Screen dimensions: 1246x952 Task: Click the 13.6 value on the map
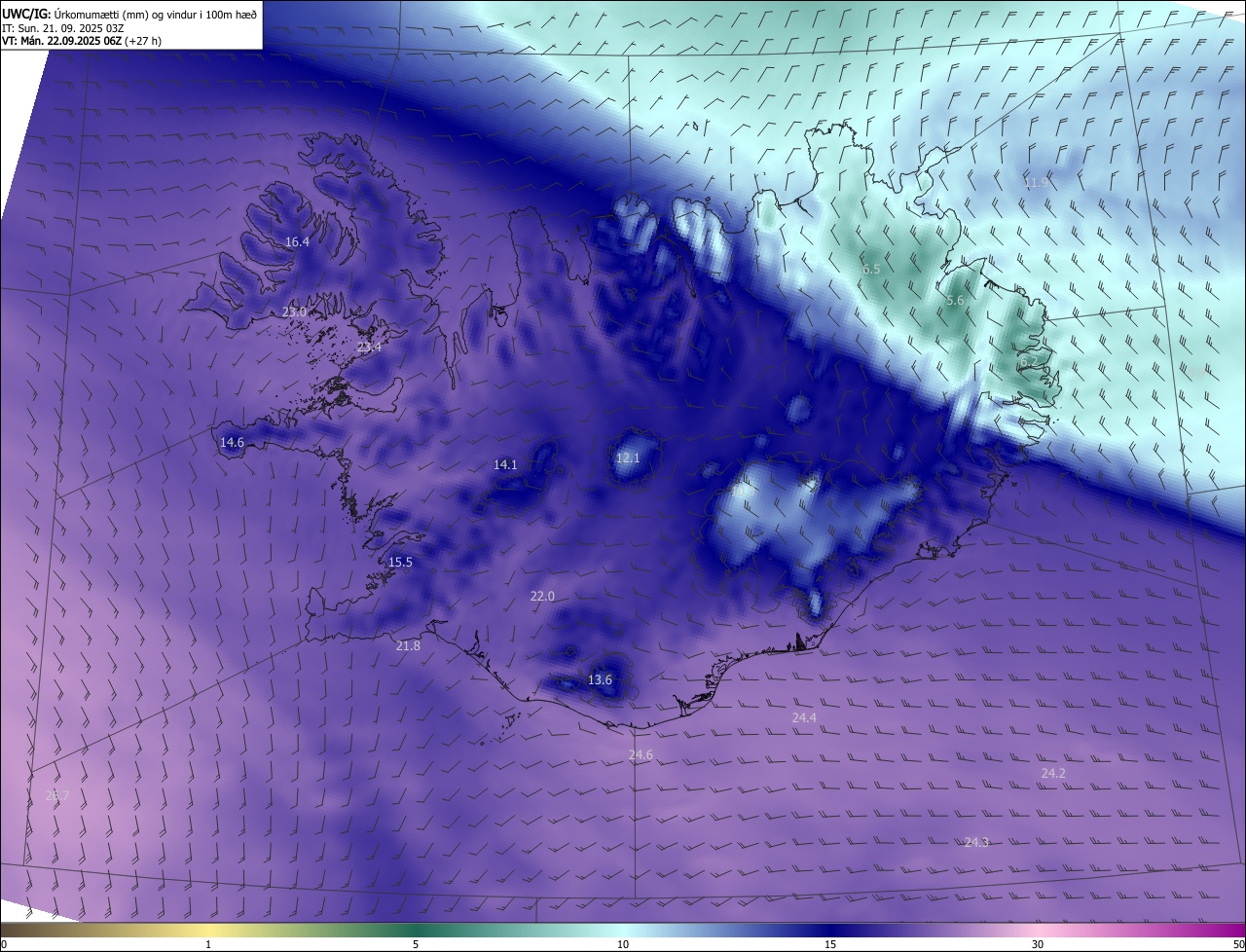pos(600,680)
